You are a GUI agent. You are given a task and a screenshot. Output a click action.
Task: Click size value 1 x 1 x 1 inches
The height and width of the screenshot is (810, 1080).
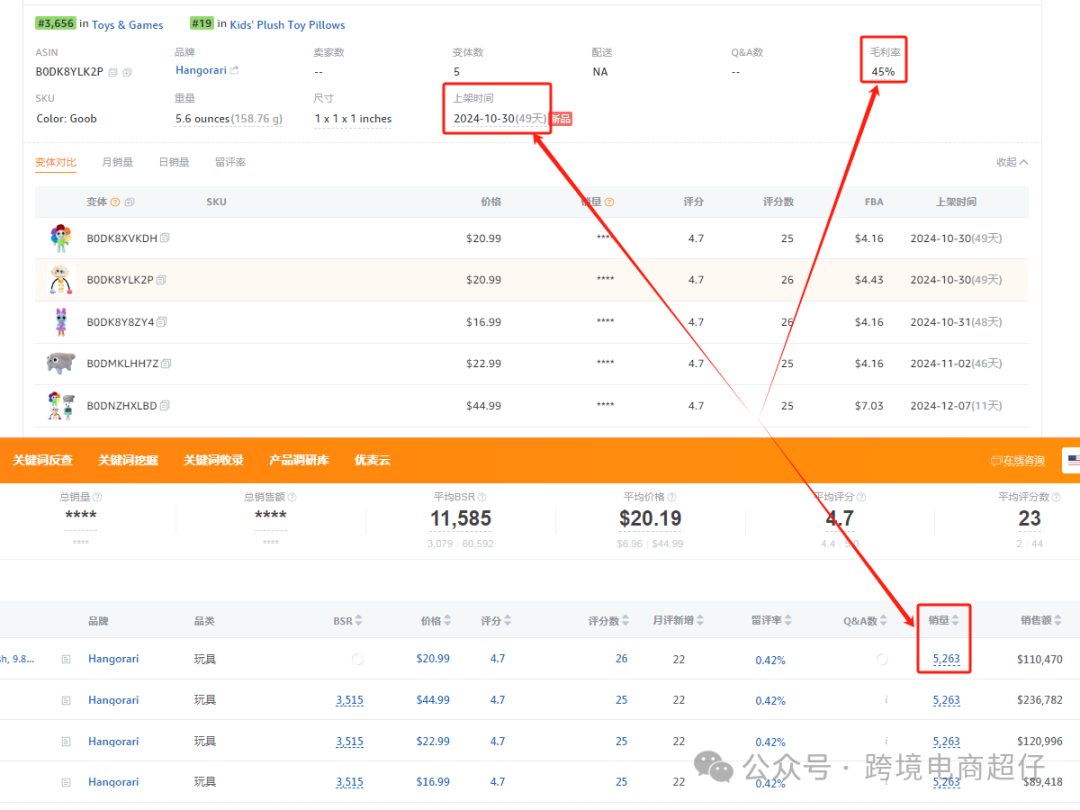353,118
